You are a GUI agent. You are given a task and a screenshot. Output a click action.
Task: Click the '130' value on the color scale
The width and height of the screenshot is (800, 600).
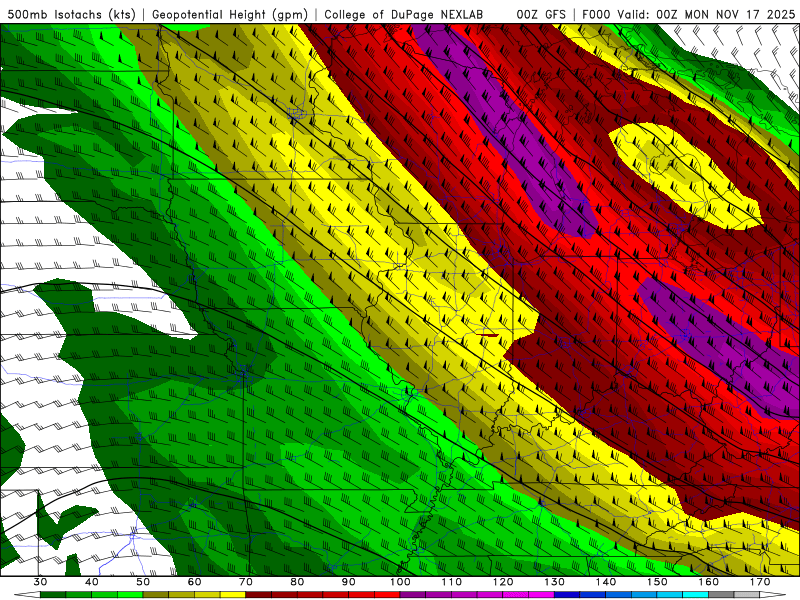pos(555,582)
